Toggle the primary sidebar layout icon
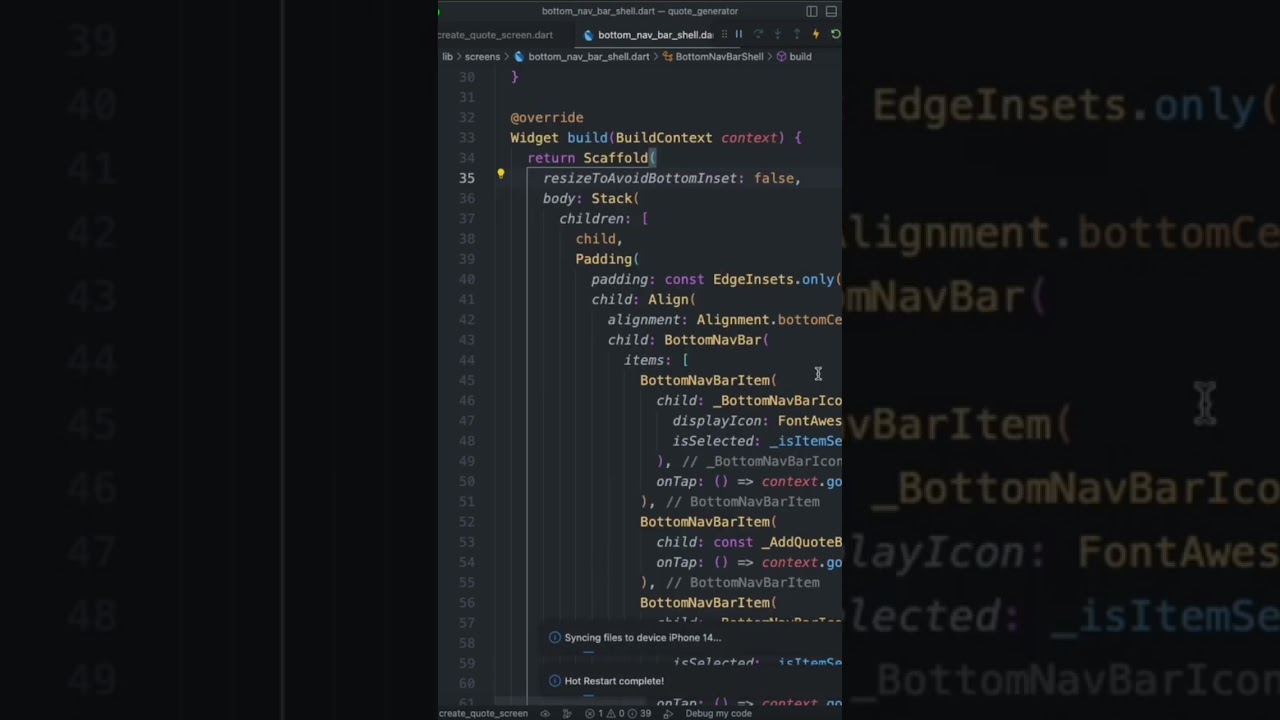1280x720 pixels. pyautogui.click(x=812, y=11)
